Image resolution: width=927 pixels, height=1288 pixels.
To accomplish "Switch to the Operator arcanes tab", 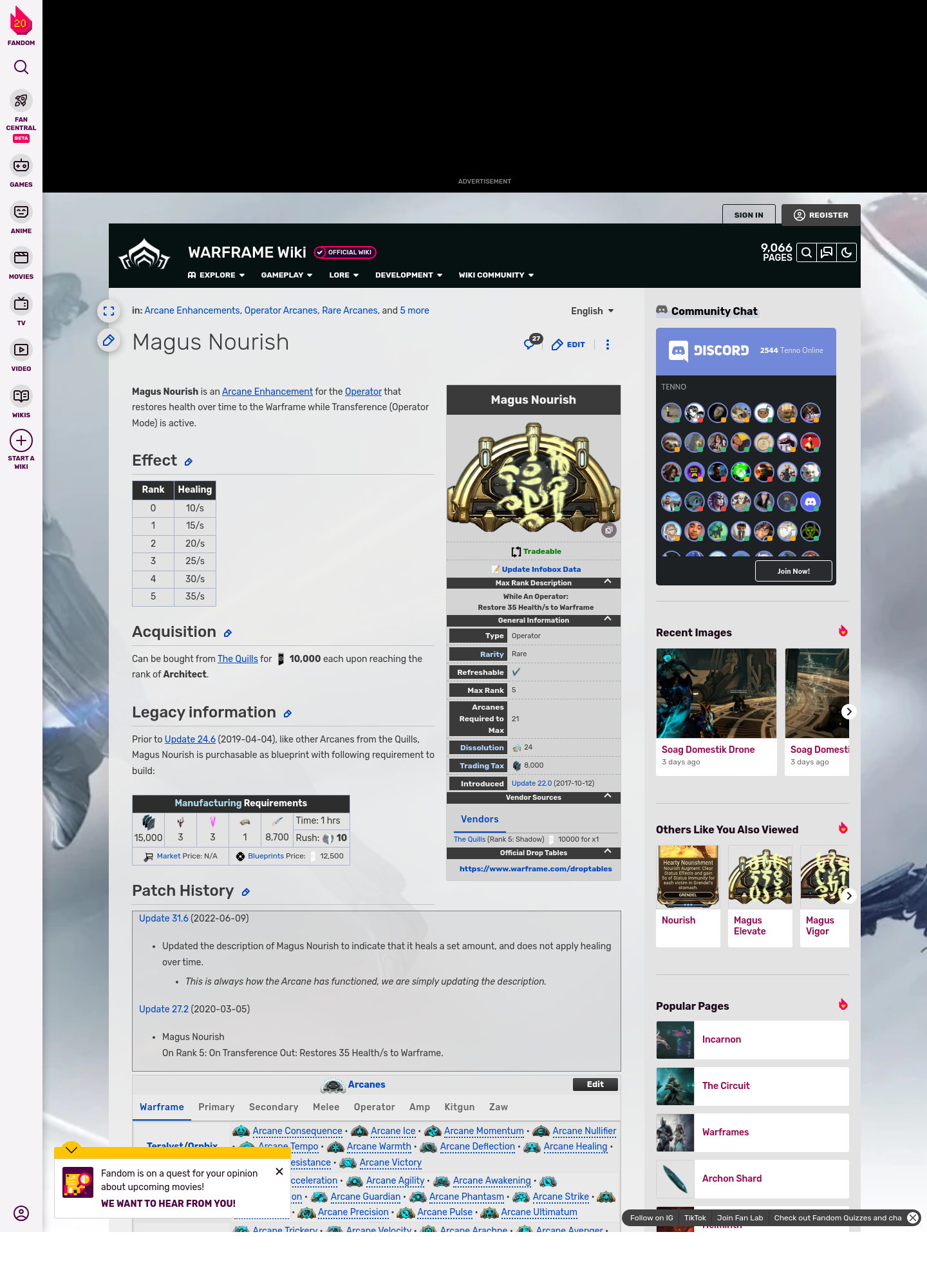I will coord(374,1107).
